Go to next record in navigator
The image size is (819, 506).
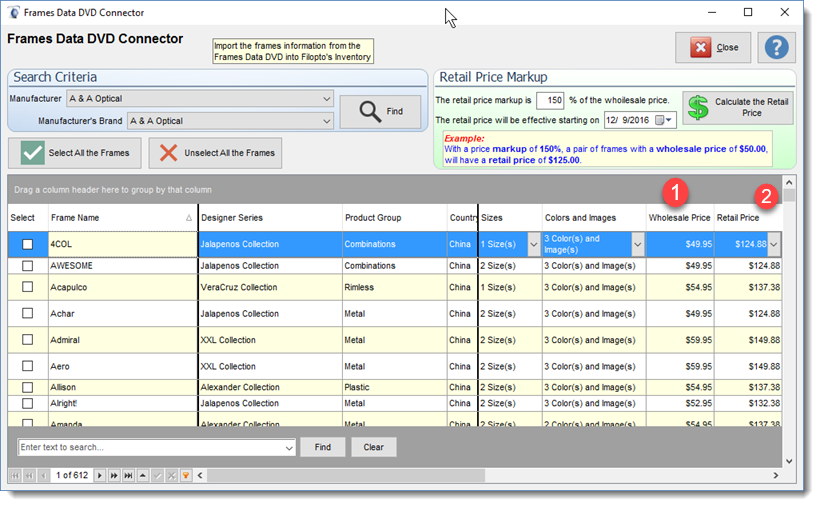click(99, 476)
